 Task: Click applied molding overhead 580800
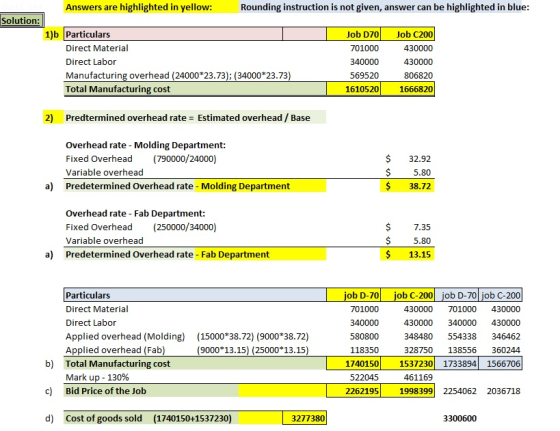point(364,336)
